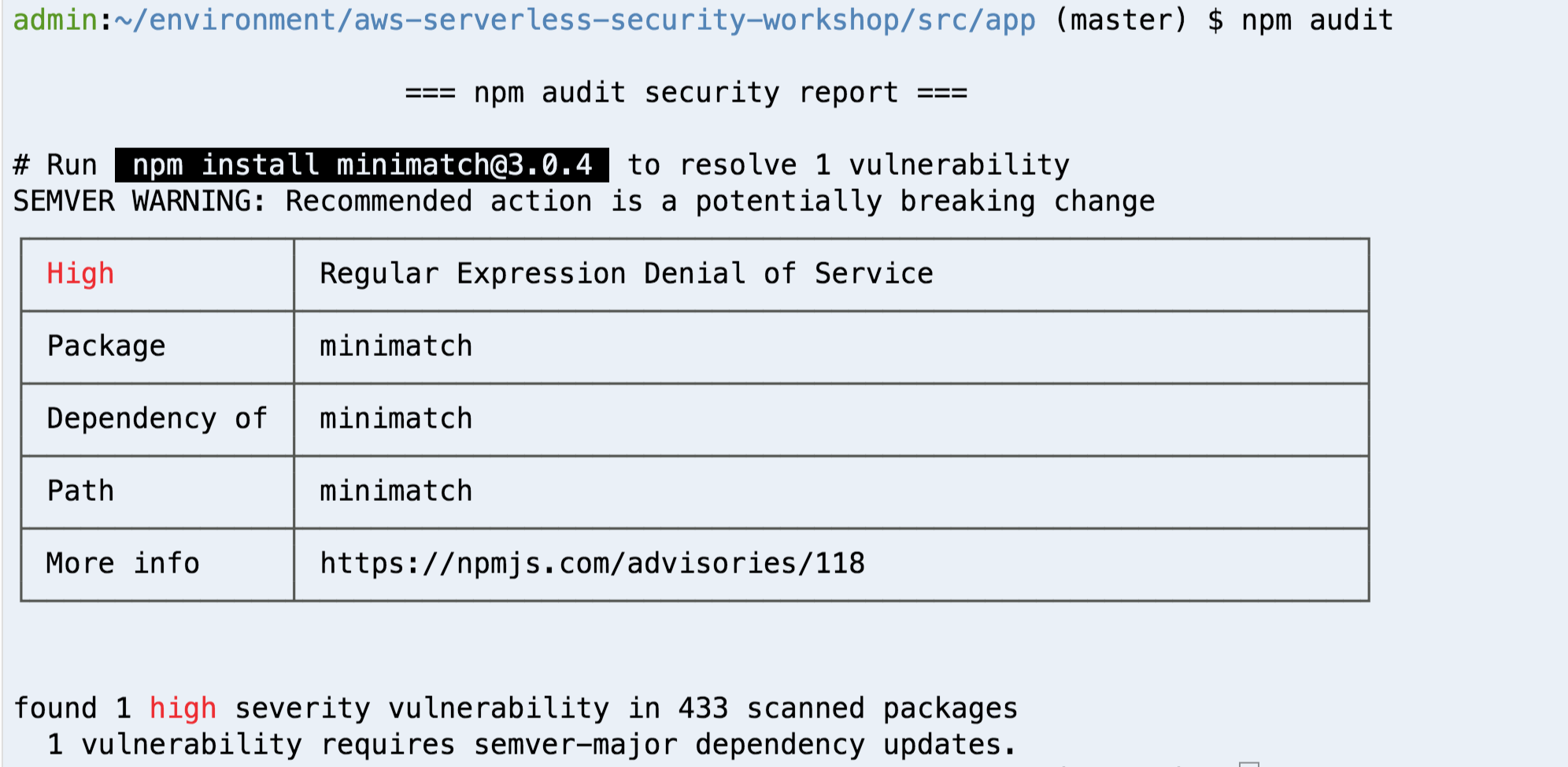Select the Package row label
Screen dimensions: 1568x767
point(106,346)
